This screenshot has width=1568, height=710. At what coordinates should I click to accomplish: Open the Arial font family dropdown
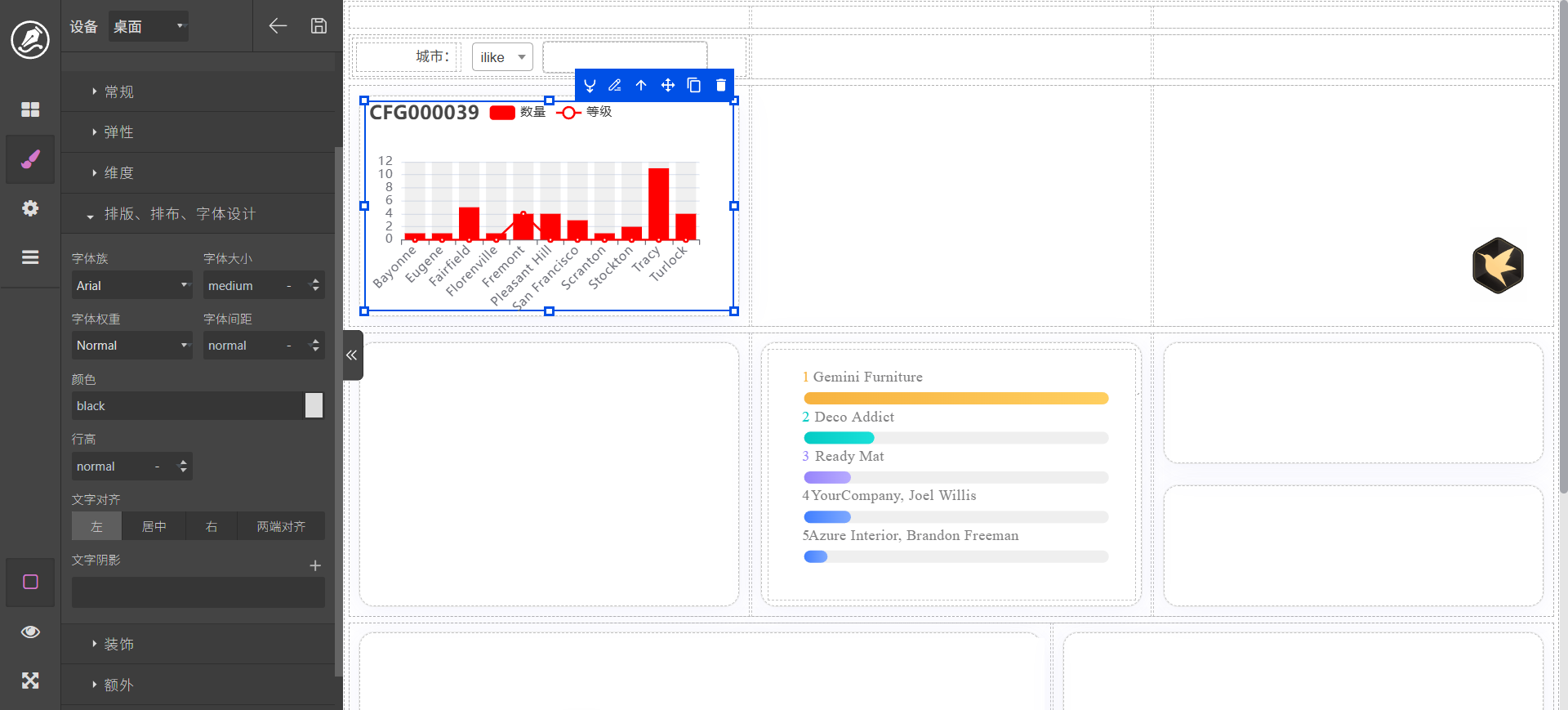131,285
